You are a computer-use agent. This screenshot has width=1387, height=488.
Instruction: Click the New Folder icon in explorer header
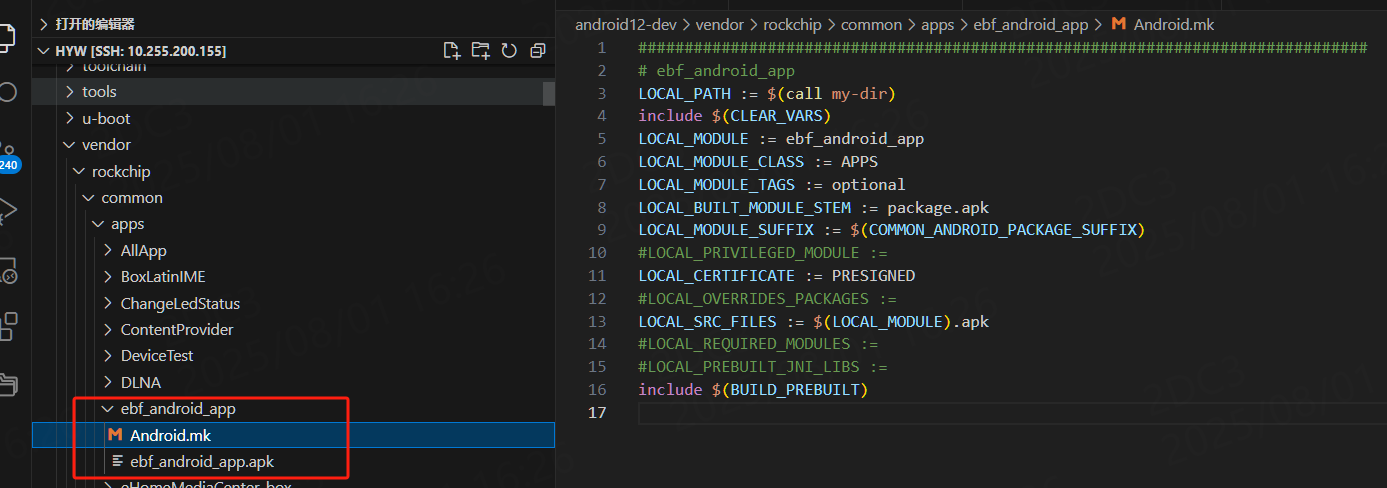click(480, 51)
